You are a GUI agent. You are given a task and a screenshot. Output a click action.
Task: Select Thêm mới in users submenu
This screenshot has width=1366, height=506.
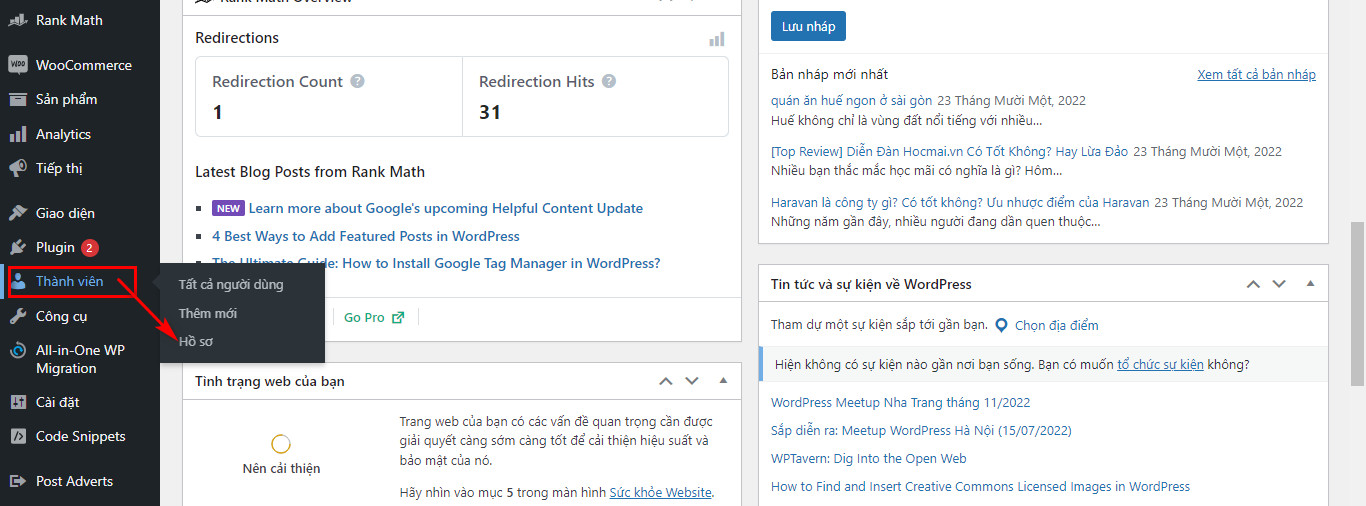coord(208,313)
